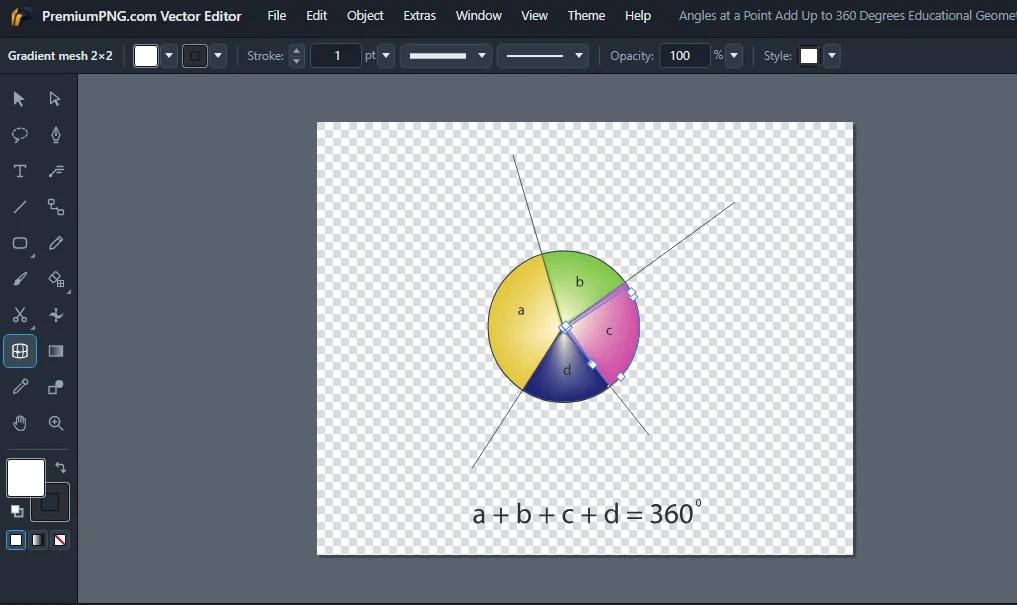Choose the Pen tool

[56, 135]
